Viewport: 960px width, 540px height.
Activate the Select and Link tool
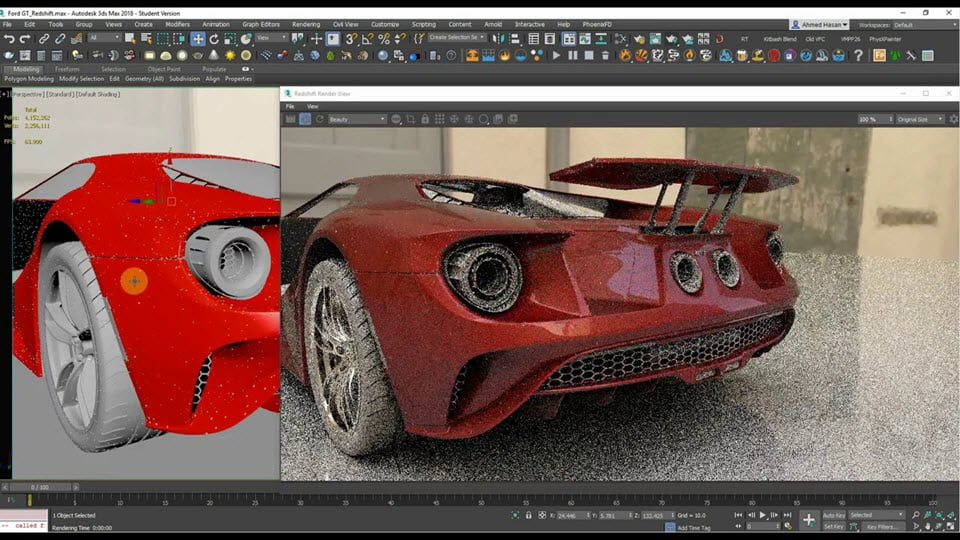point(44,39)
